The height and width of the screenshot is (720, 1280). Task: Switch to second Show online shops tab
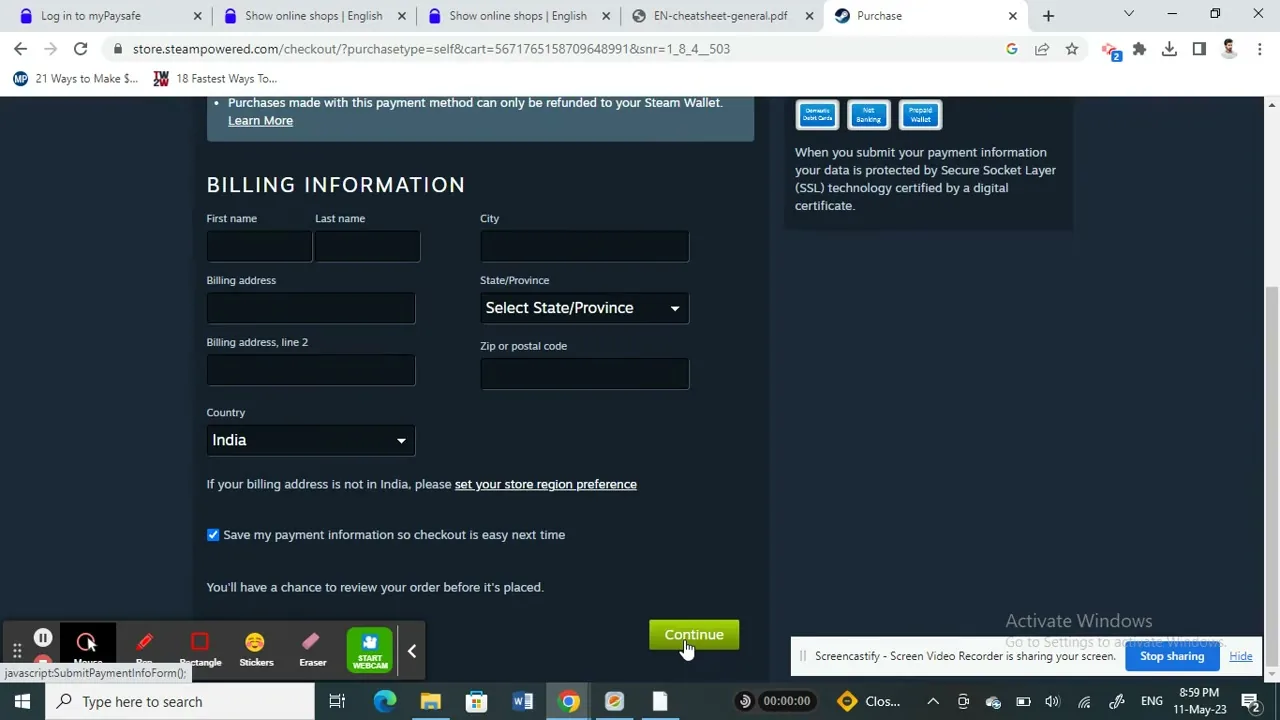[517, 16]
